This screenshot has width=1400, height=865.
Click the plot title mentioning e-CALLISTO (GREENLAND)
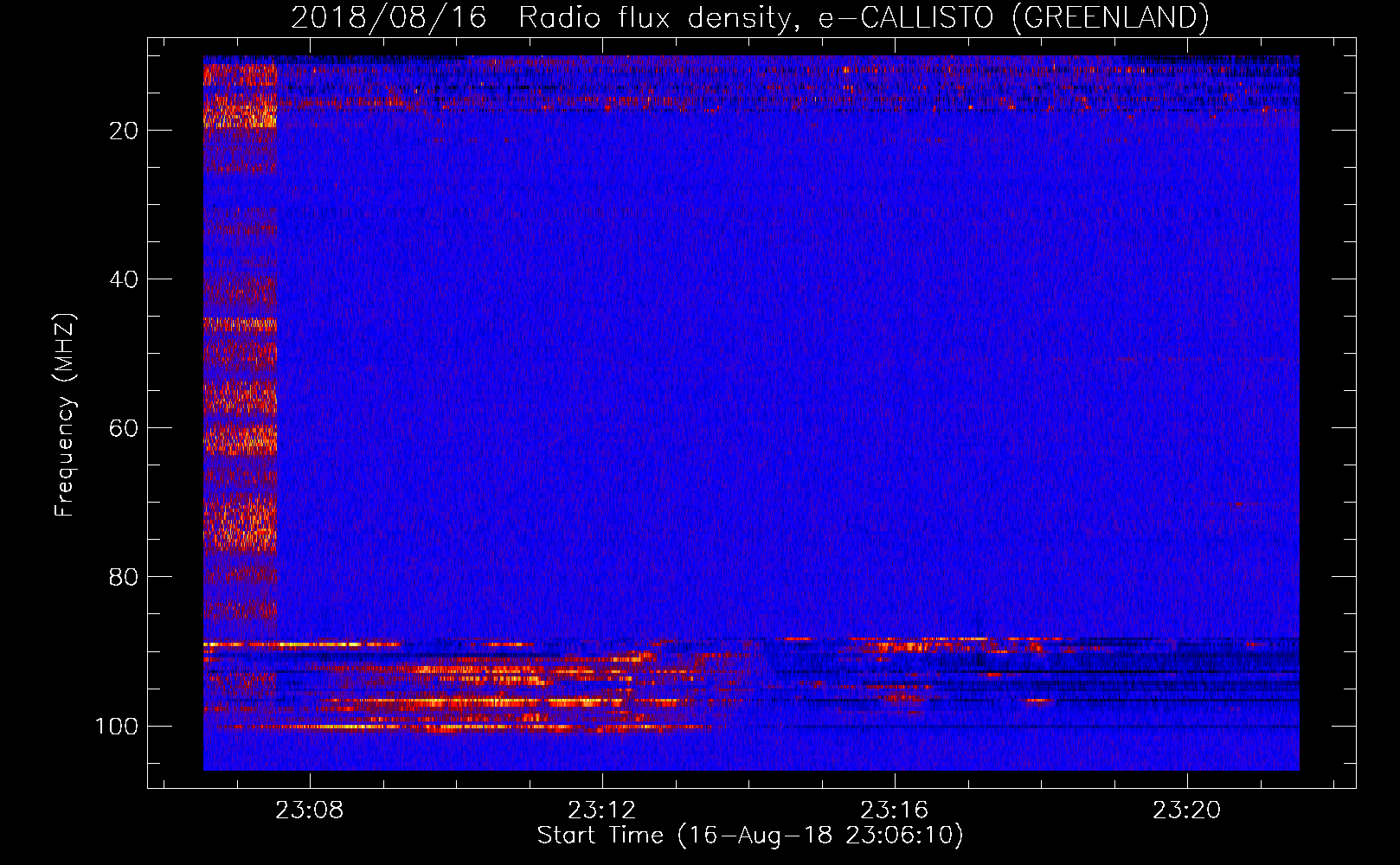click(749, 18)
